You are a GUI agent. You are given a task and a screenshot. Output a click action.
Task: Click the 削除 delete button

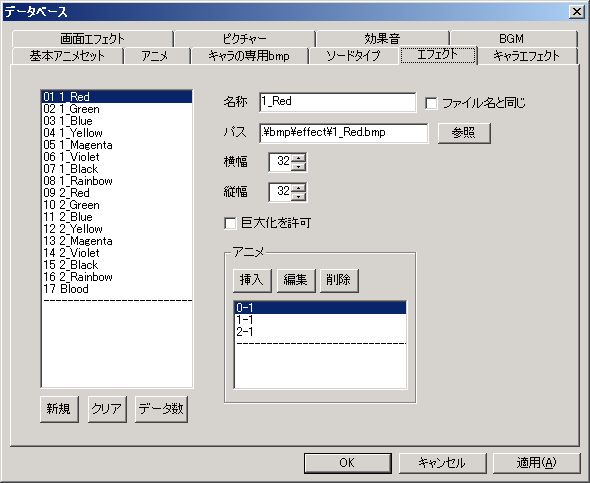pos(339,280)
